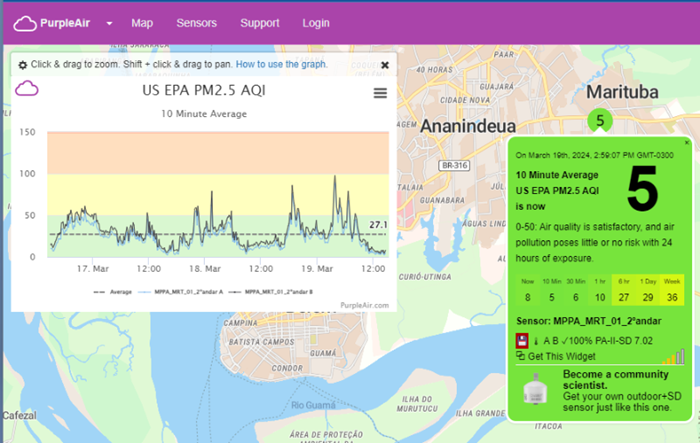
Task: Close the graph panel with the X
Action: (x=385, y=65)
